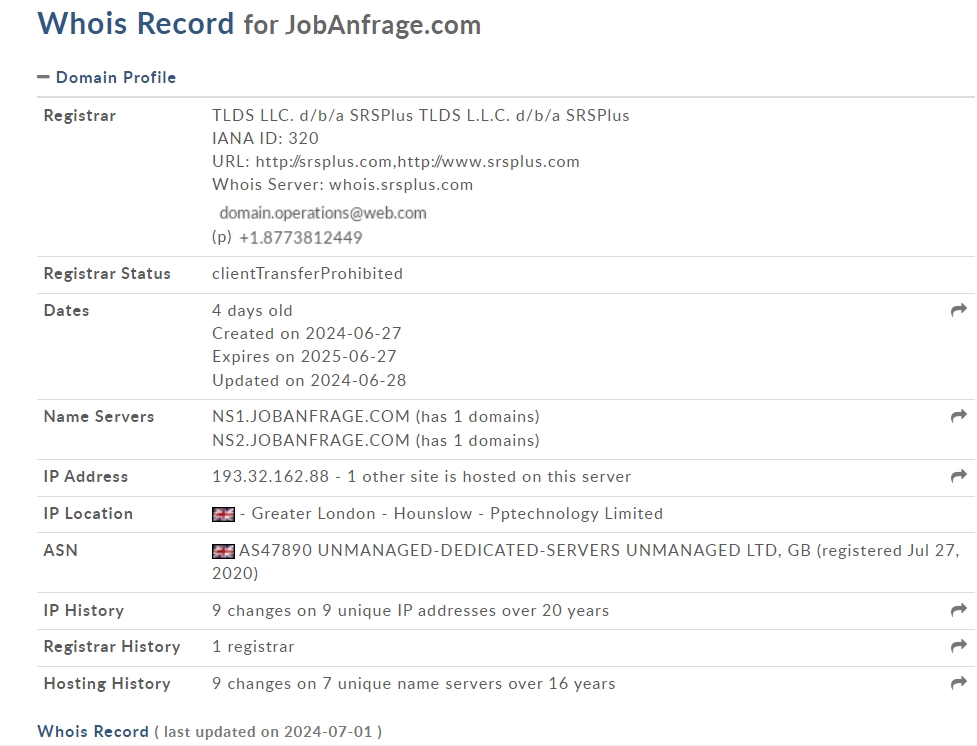Click the clientTransferProhibited status
The height and width of the screenshot is (746, 977).
tap(307, 274)
